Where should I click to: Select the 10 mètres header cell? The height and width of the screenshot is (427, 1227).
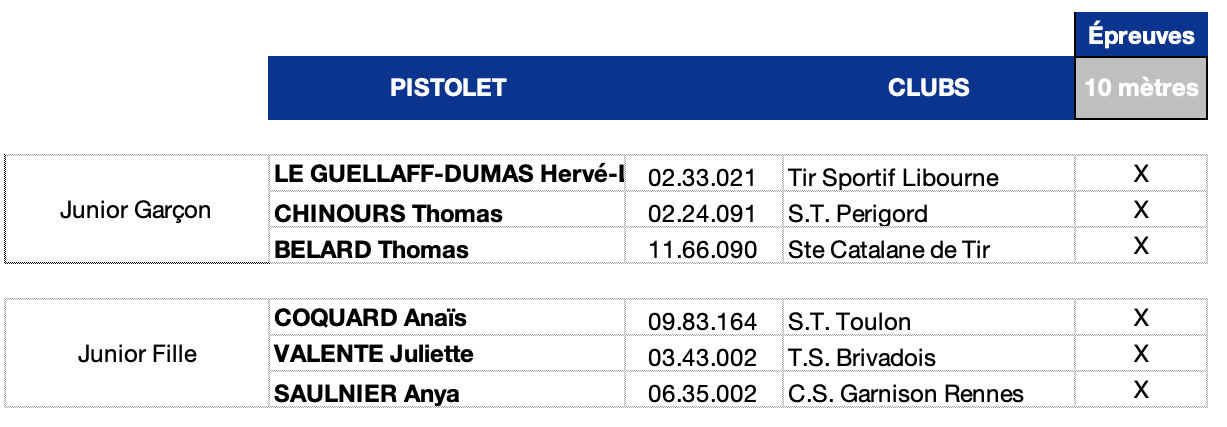tap(1141, 88)
